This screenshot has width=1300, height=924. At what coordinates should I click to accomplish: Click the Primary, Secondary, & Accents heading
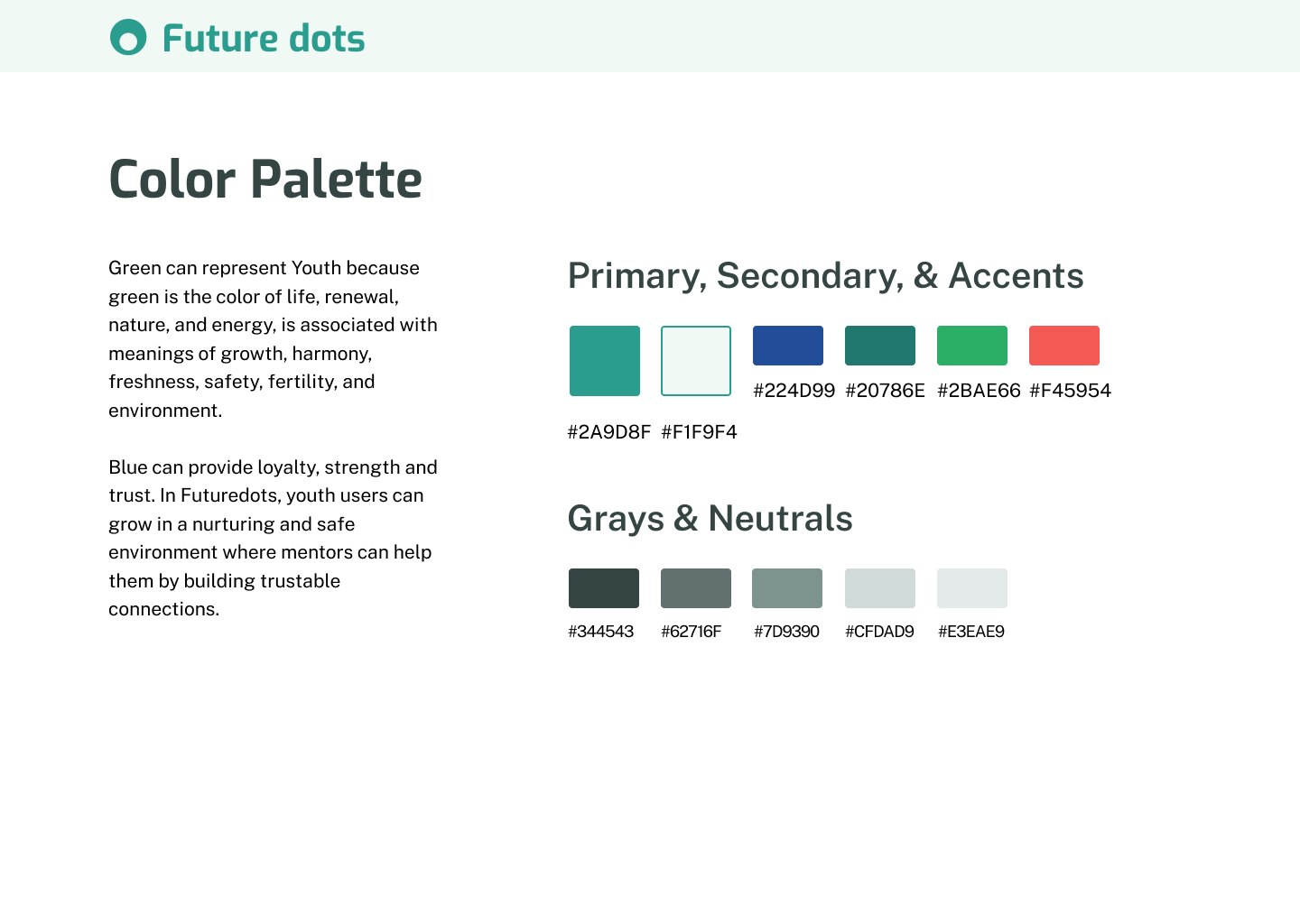point(826,276)
